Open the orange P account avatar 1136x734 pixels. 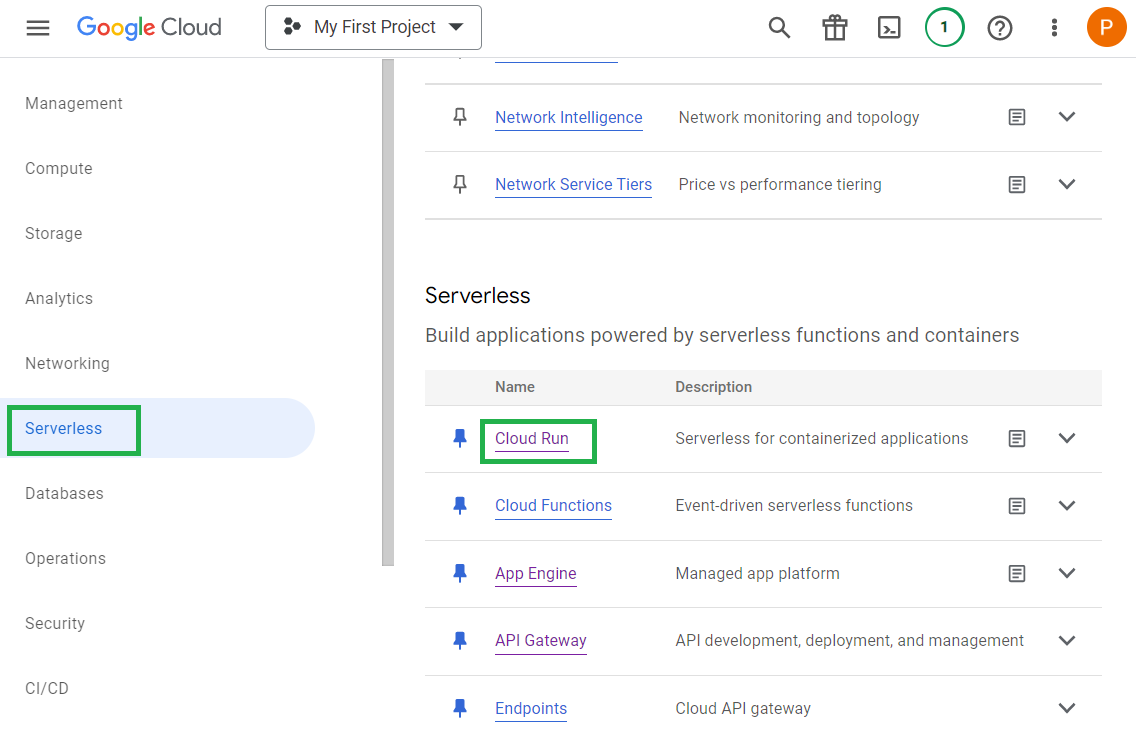[x=1106, y=28]
